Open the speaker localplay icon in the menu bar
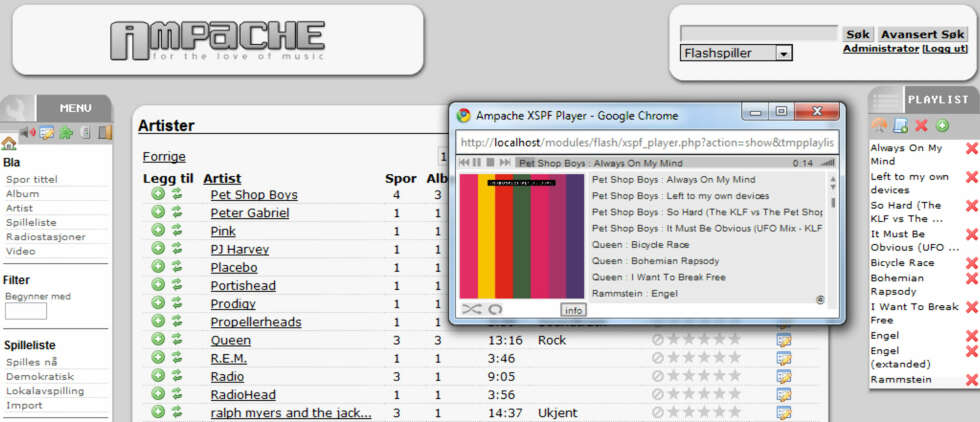The image size is (980, 422). (28, 132)
